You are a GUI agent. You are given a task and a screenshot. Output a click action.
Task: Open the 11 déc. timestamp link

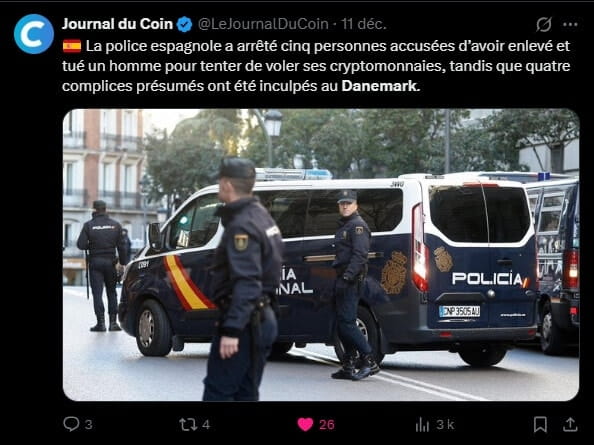[364, 24]
